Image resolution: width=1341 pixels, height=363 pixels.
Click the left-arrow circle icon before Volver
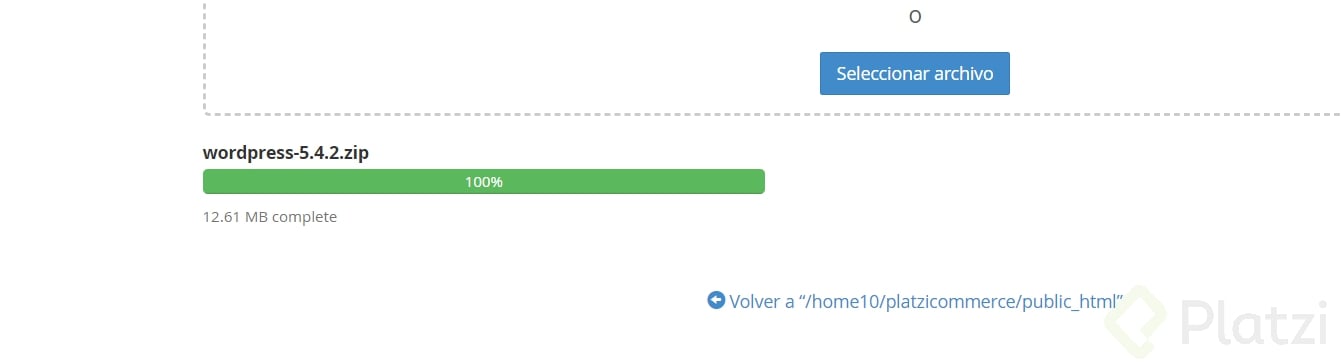pyautogui.click(x=715, y=300)
